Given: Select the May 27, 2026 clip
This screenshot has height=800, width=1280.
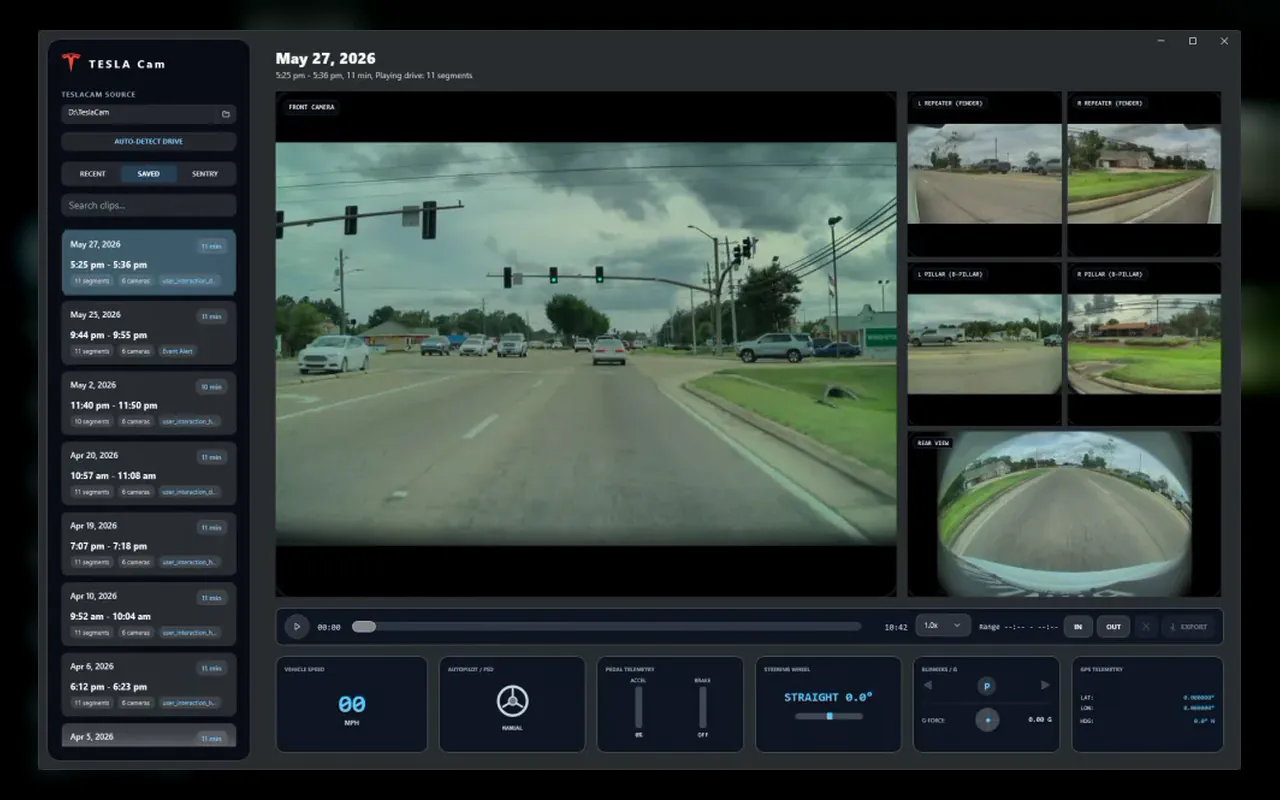Looking at the screenshot, I should 148,262.
